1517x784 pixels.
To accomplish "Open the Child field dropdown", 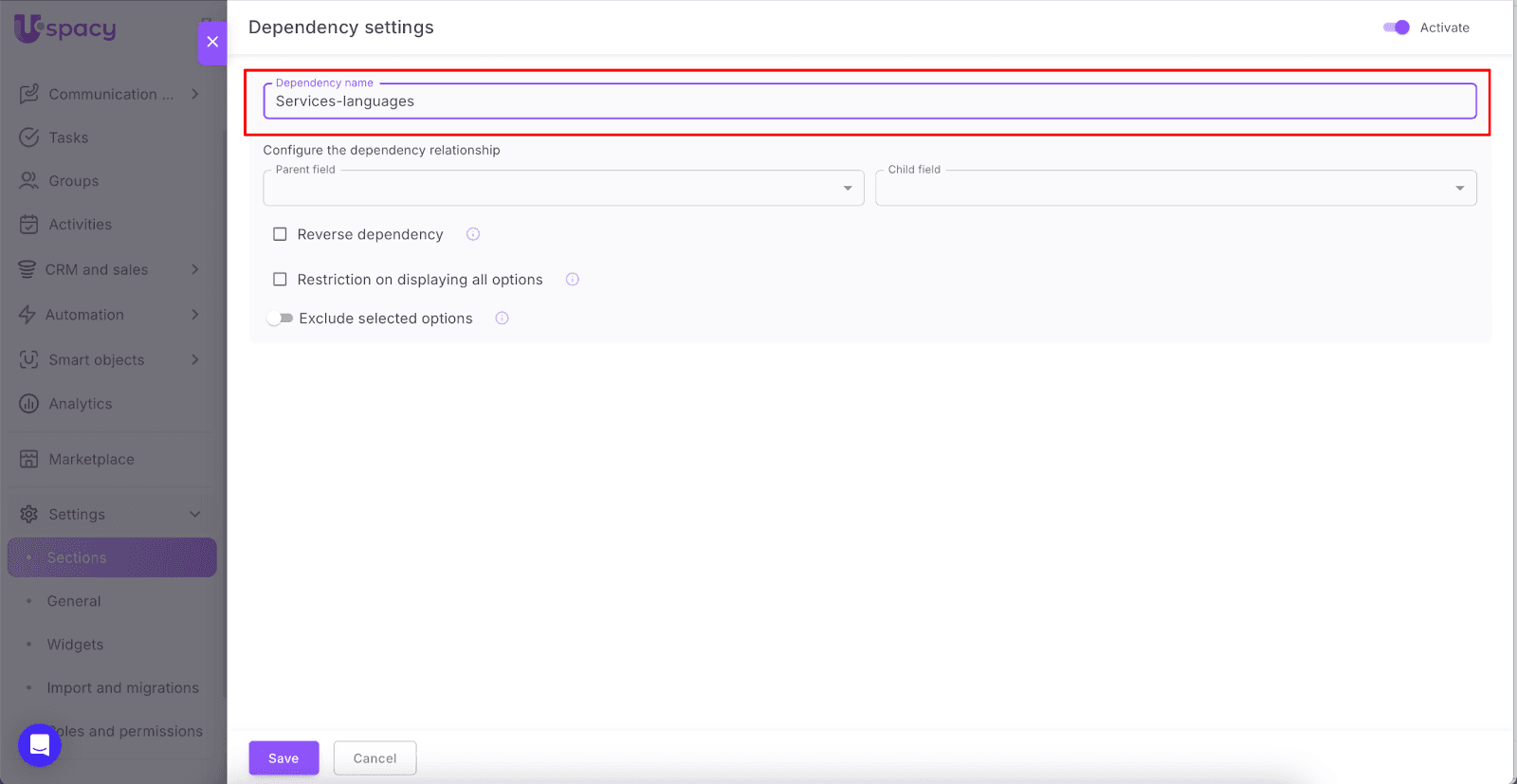I will (x=1176, y=189).
